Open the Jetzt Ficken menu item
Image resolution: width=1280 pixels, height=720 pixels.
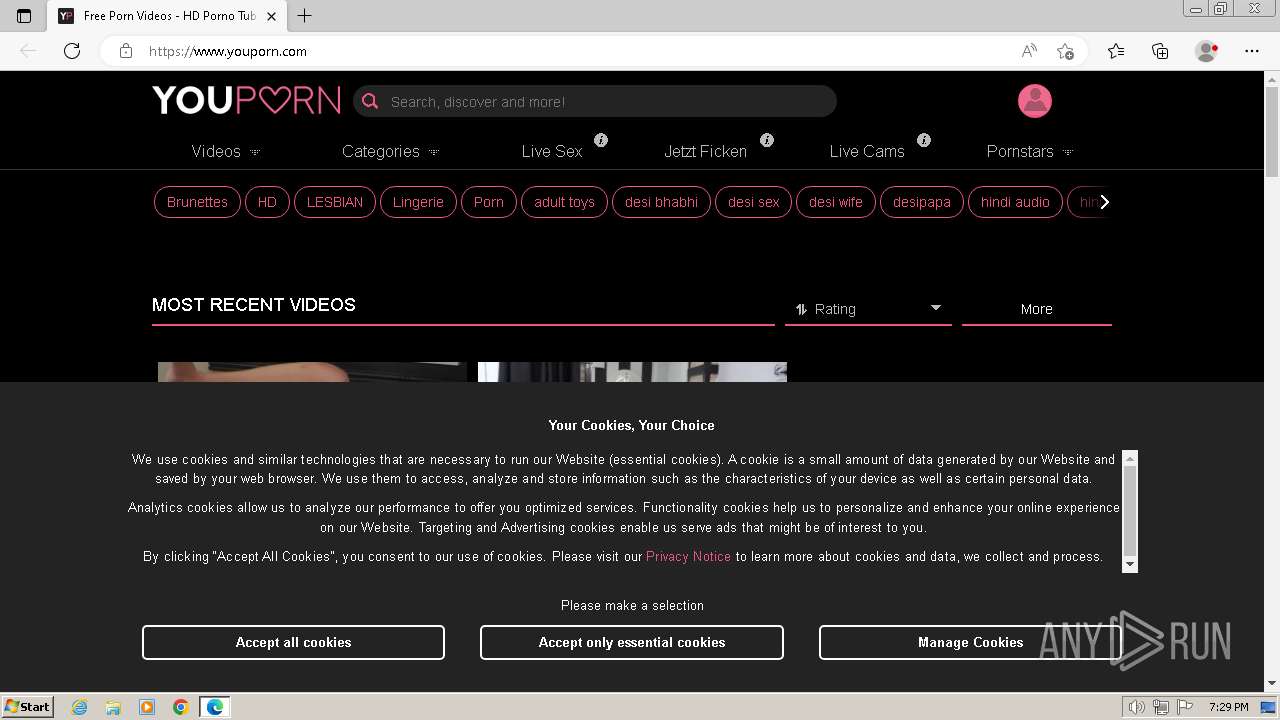[x=706, y=152]
